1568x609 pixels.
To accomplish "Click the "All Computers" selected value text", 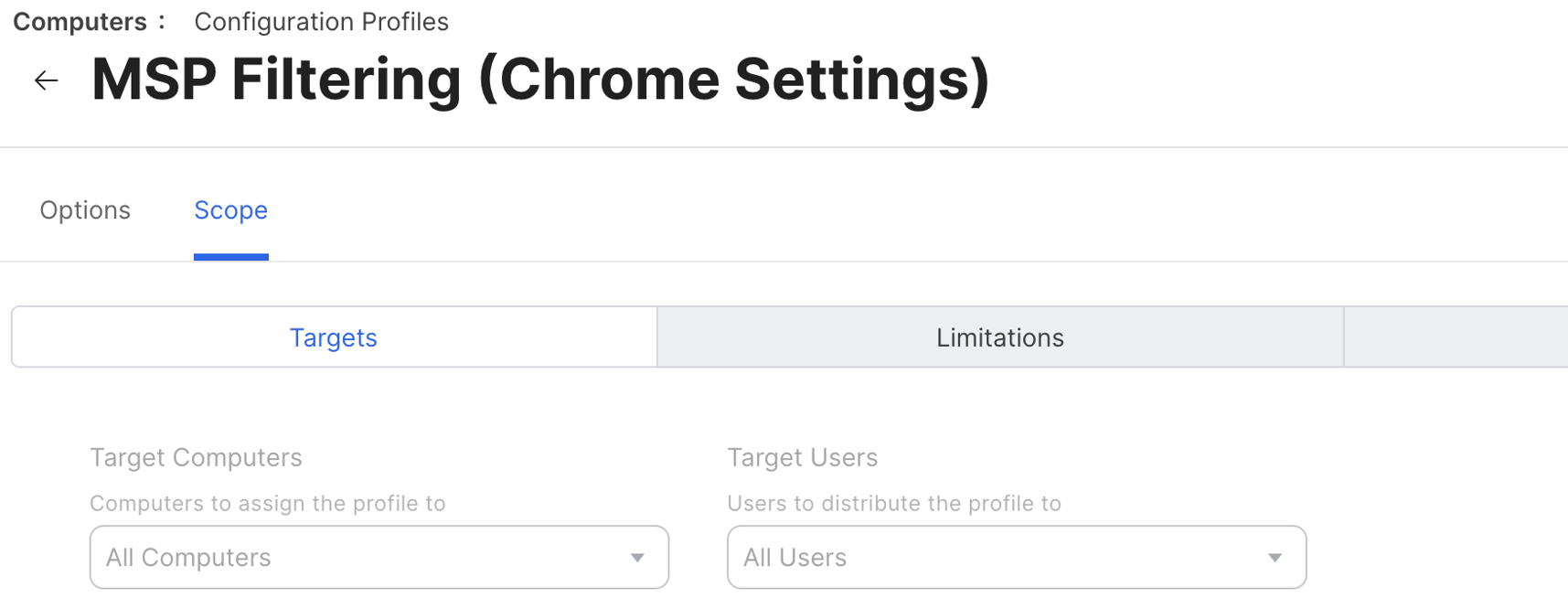I will (188, 558).
